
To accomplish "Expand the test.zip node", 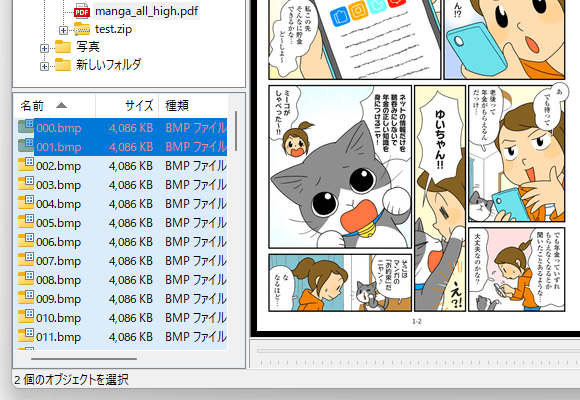I will (63, 30).
